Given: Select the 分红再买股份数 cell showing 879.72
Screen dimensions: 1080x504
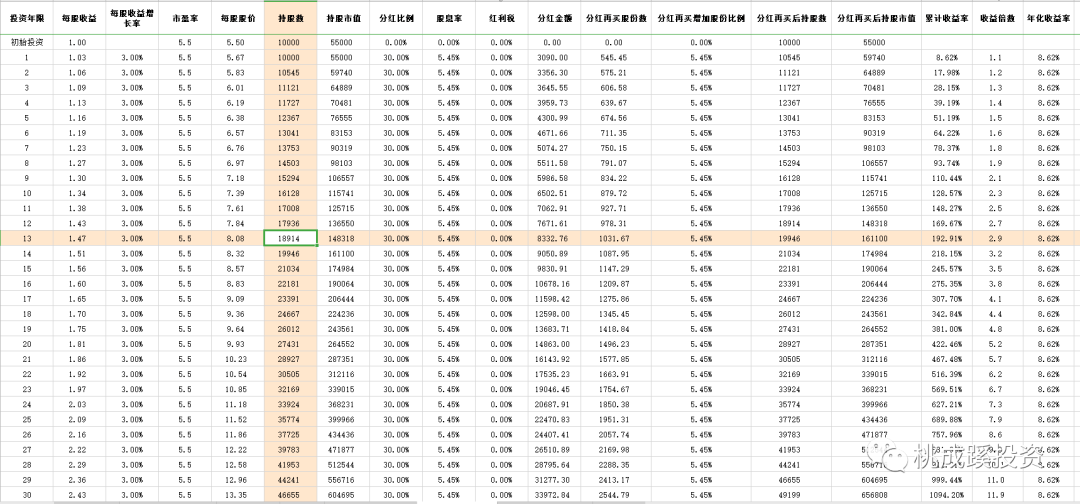Looking at the screenshot, I should pyautogui.click(x=614, y=192).
